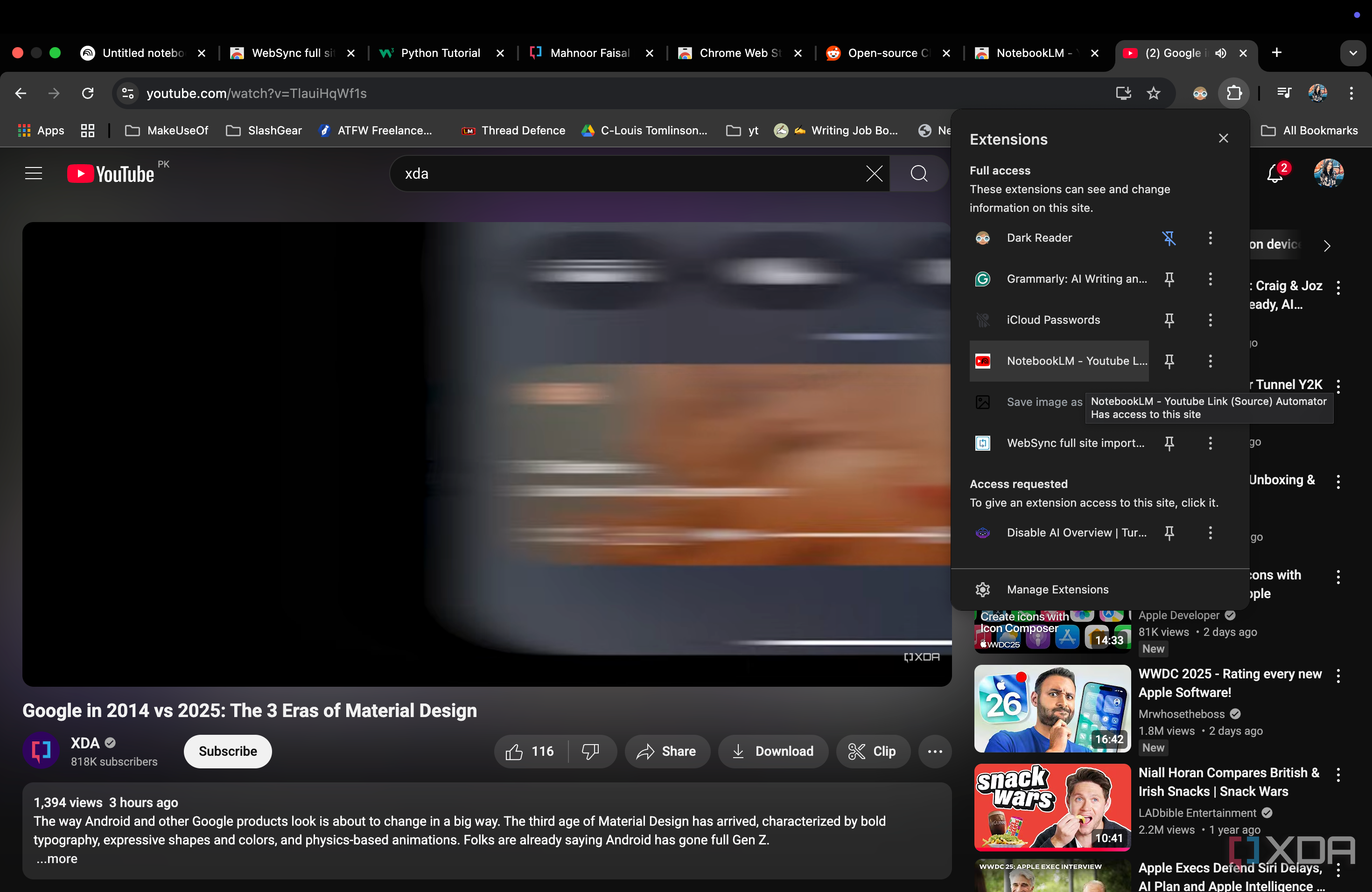Click the YouTube search magnifier button
Viewport: 1372px width, 892px height.
pyautogui.click(x=919, y=174)
